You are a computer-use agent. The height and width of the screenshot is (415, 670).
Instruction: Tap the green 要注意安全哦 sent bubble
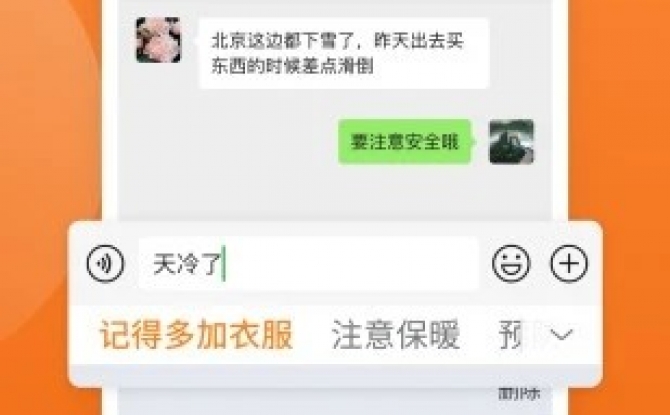click(405, 142)
